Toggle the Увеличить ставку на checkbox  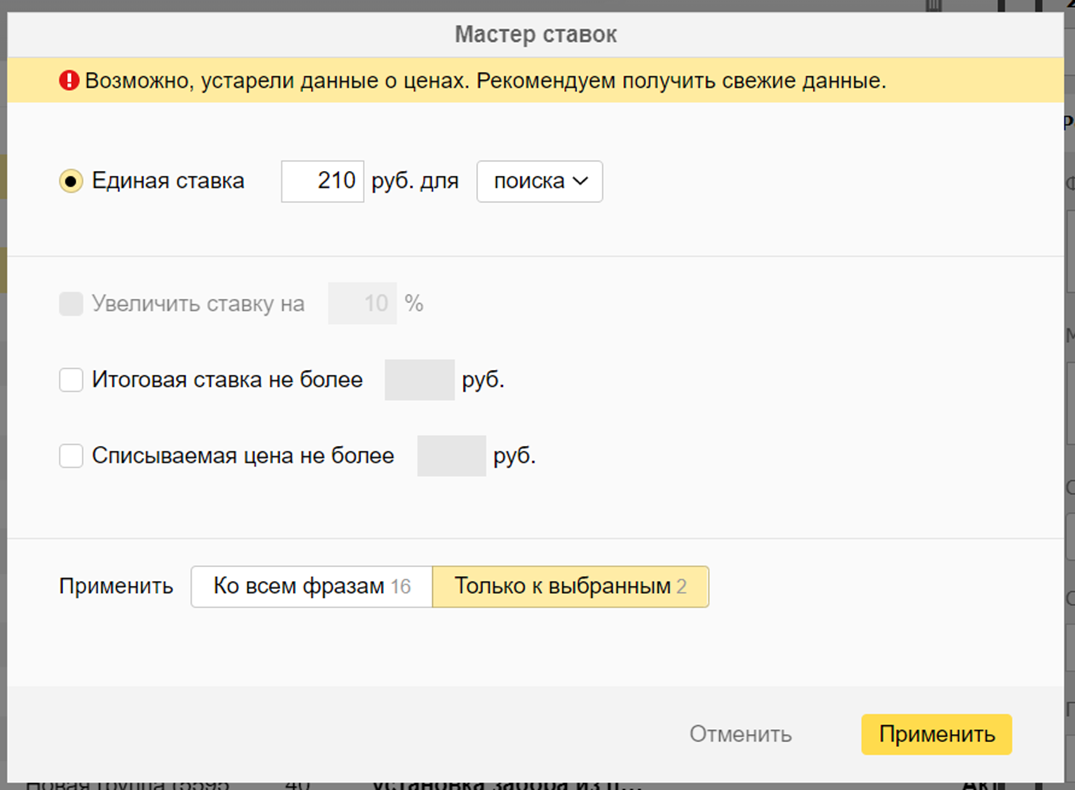point(71,304)
